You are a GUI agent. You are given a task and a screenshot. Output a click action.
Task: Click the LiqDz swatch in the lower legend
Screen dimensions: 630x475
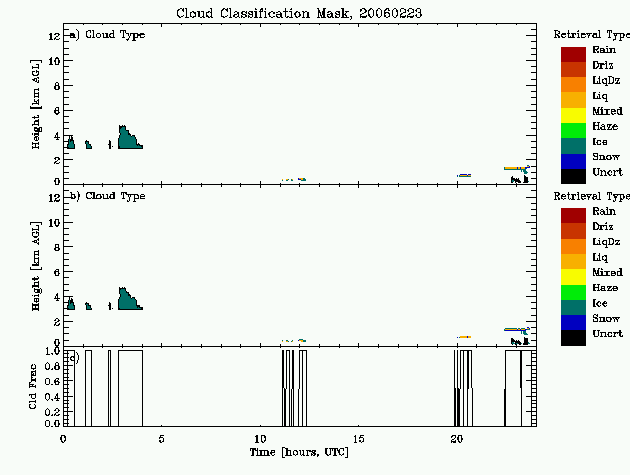[573, 246]
